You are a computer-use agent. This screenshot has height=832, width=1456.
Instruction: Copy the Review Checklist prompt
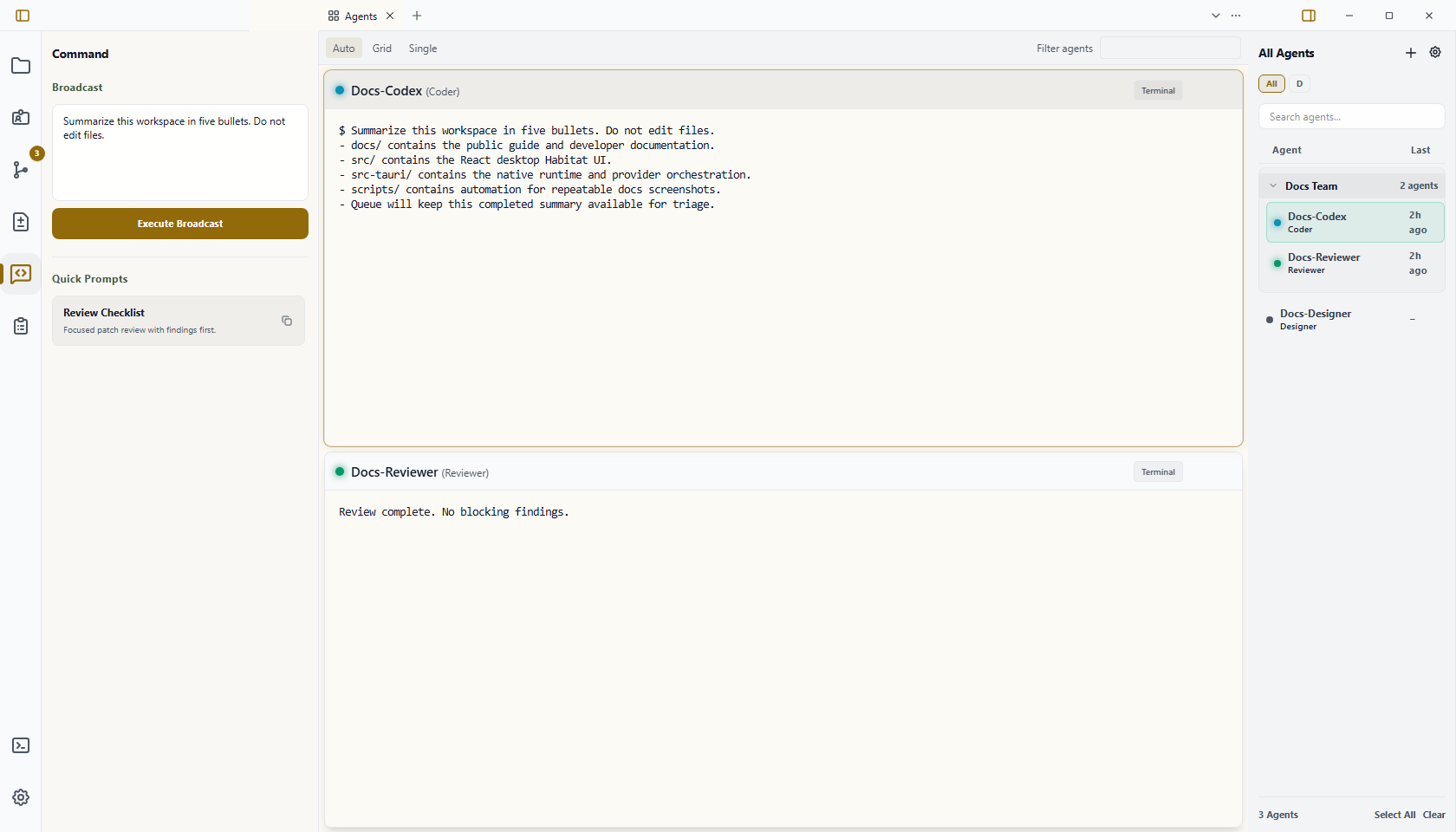pos(287,321)
